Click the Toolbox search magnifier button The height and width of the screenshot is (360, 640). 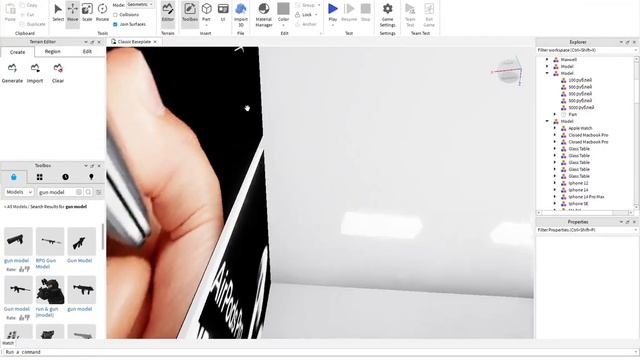(88, 192)
